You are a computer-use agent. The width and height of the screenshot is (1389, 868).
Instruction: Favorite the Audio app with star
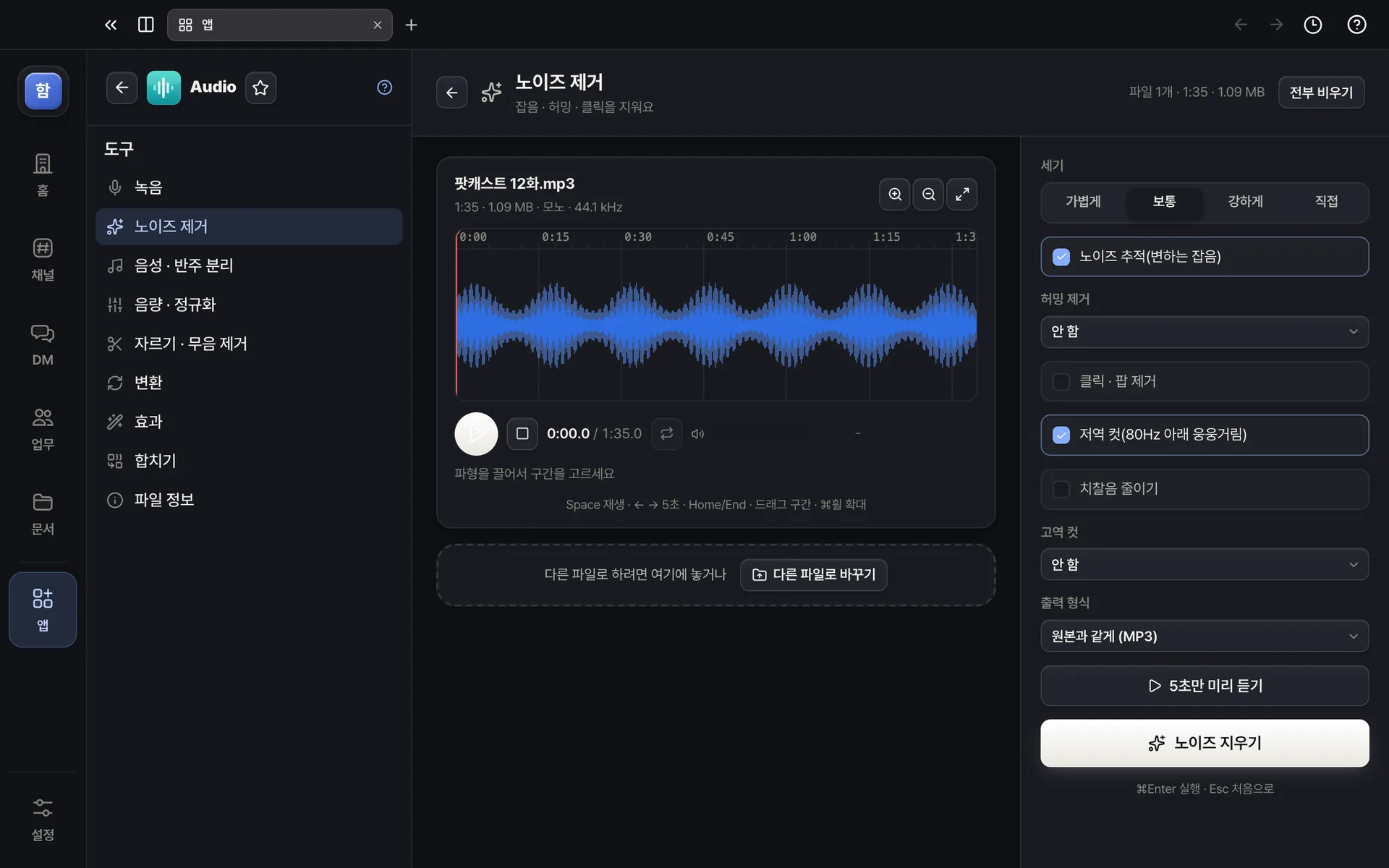tap(260, 88)
